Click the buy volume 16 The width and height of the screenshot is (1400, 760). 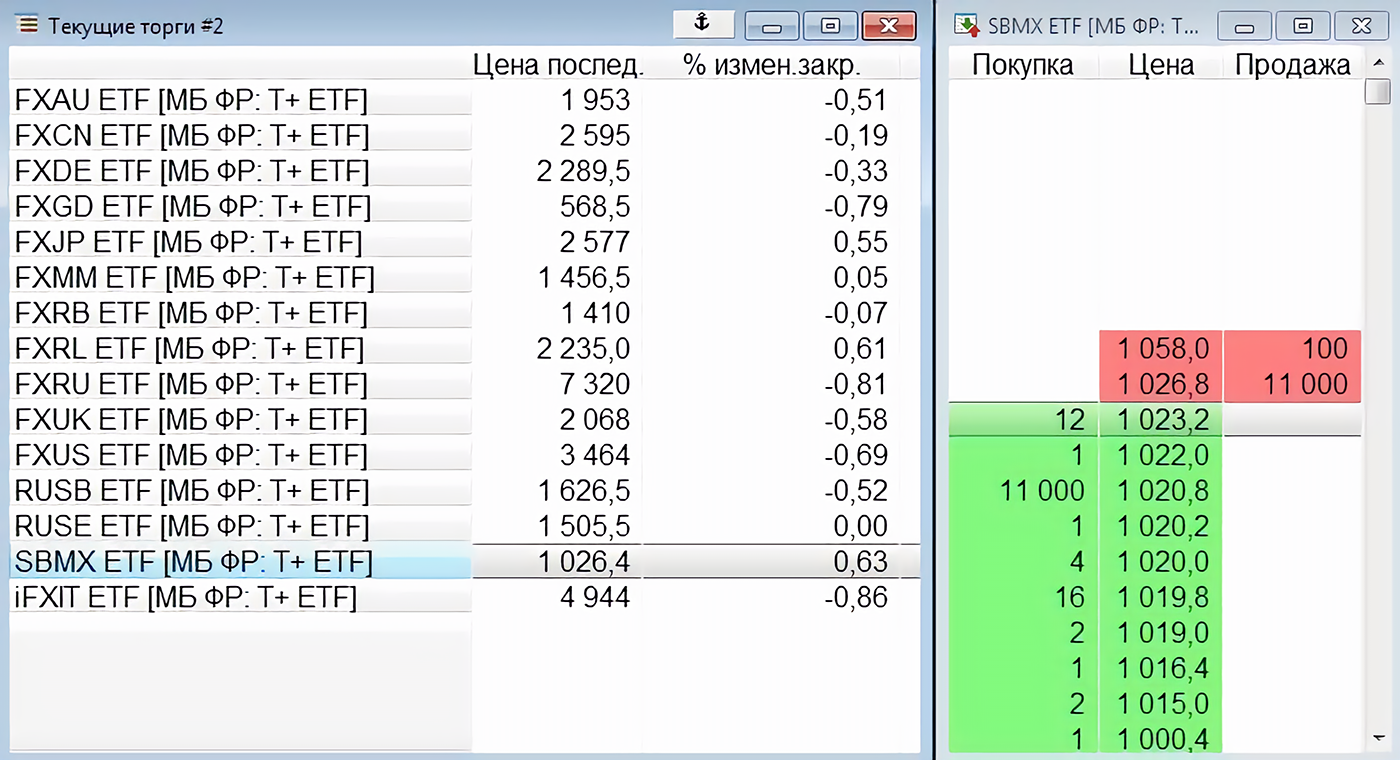click(1070, 598)
